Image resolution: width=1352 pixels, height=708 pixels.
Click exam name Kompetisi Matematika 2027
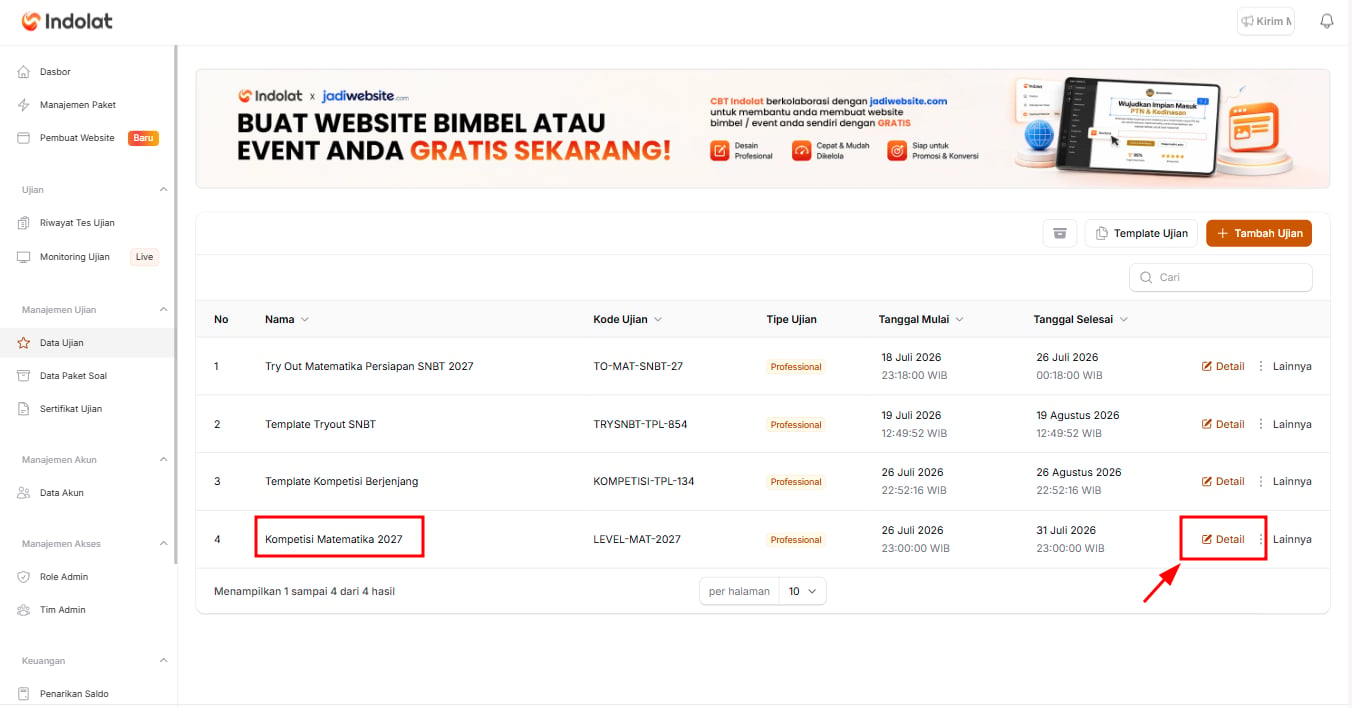(x=334, y=539)
